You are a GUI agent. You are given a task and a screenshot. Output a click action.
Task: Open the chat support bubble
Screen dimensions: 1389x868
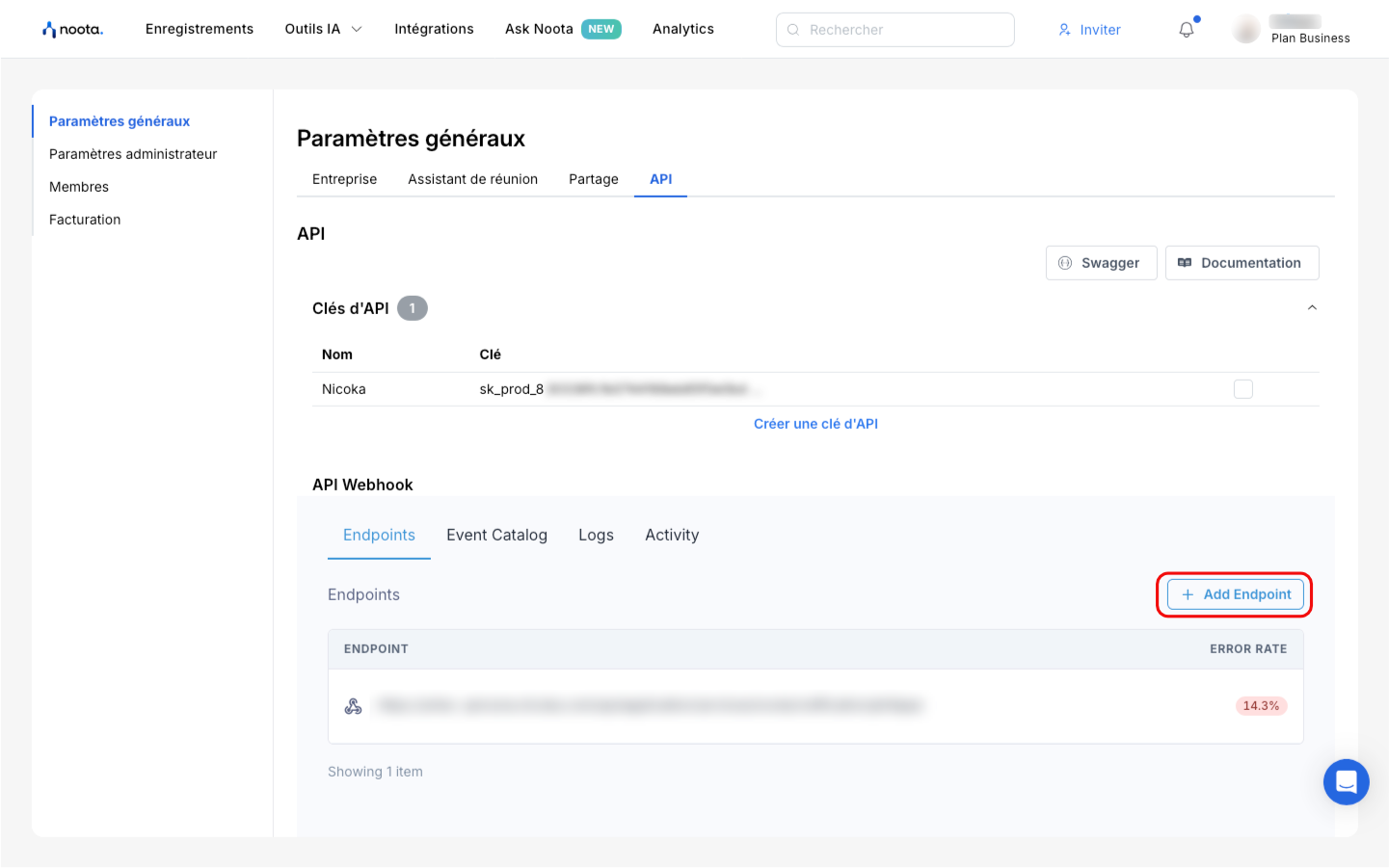pos(1346,781)
